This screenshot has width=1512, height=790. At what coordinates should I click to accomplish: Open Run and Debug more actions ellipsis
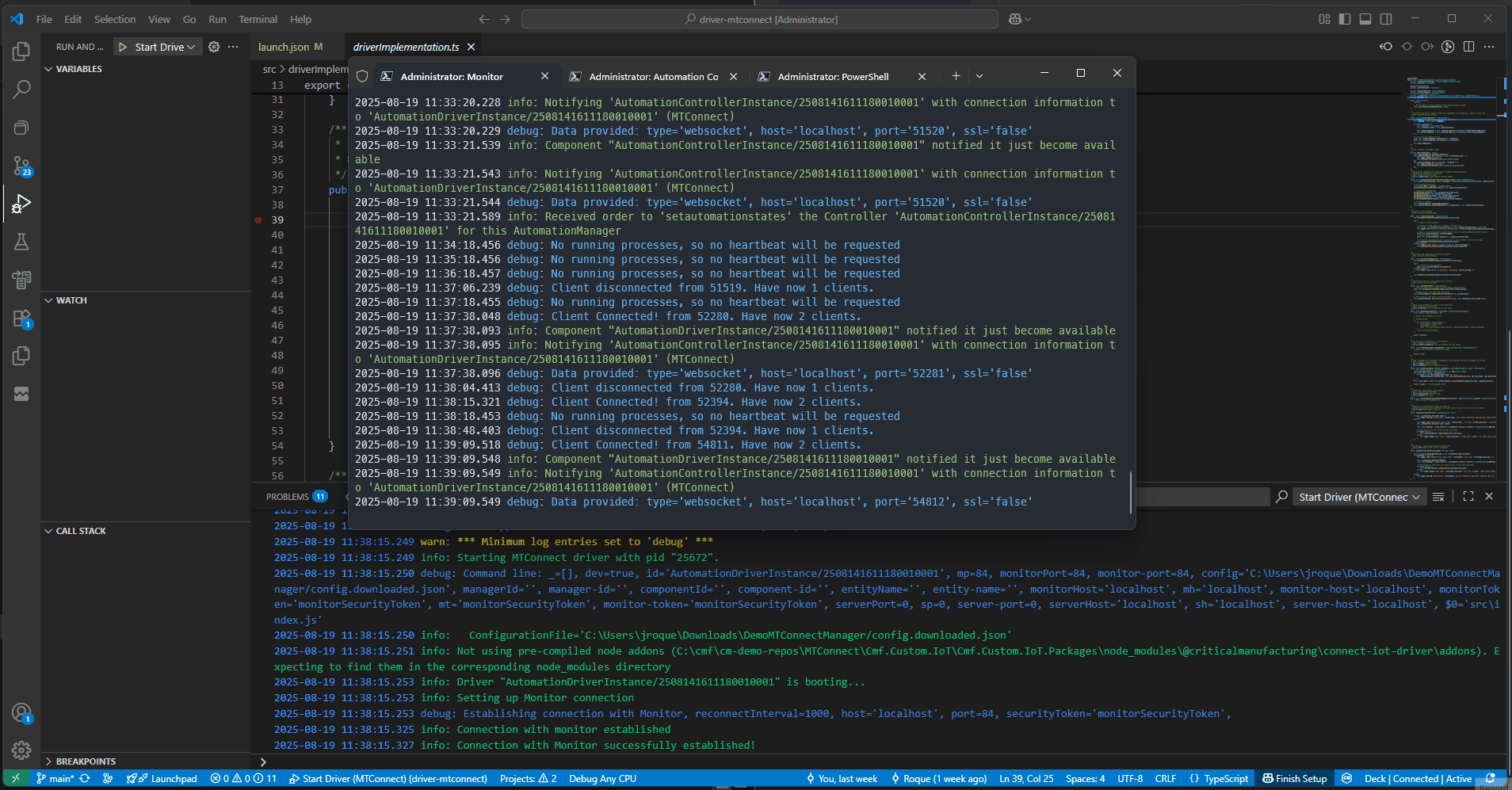[x=233, y=47]
